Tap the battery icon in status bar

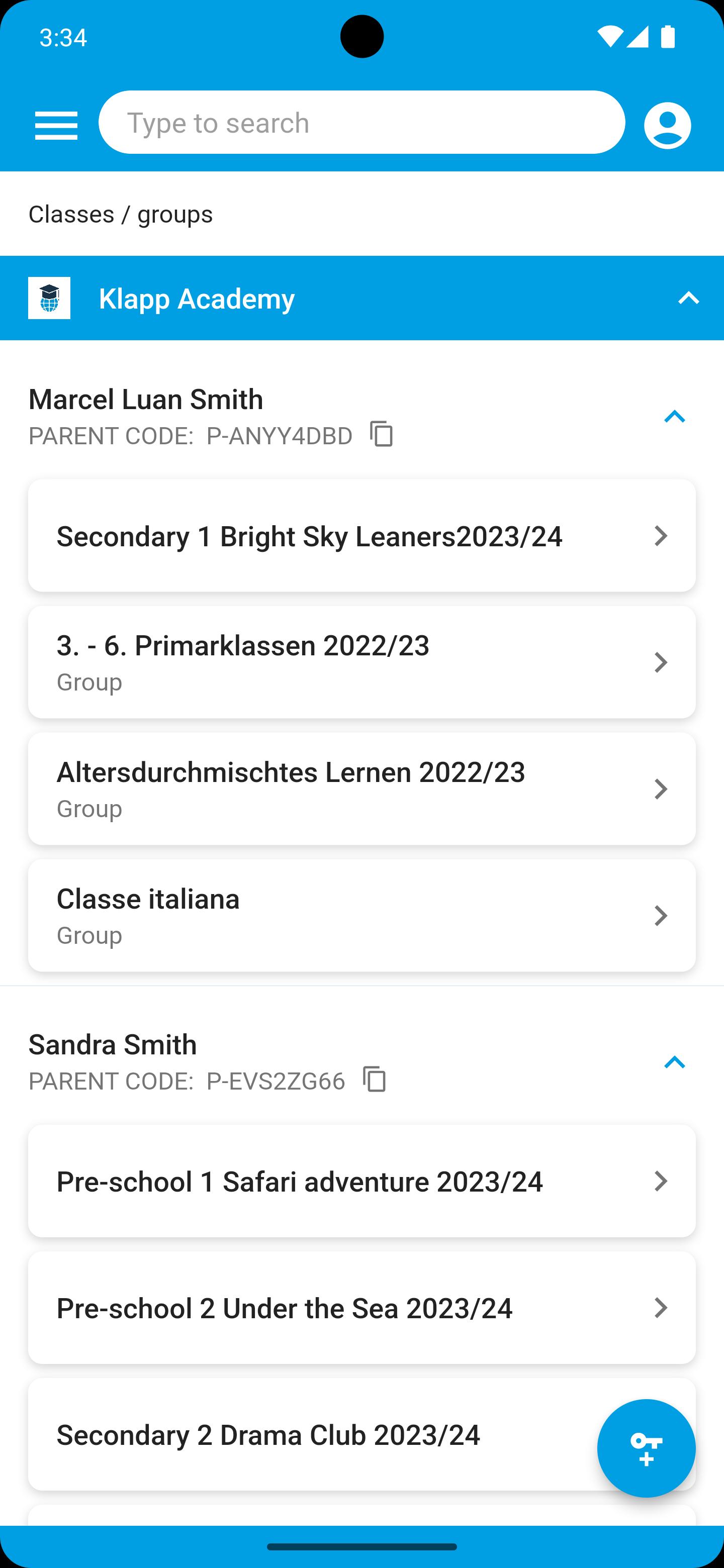[x=668, y=37]
